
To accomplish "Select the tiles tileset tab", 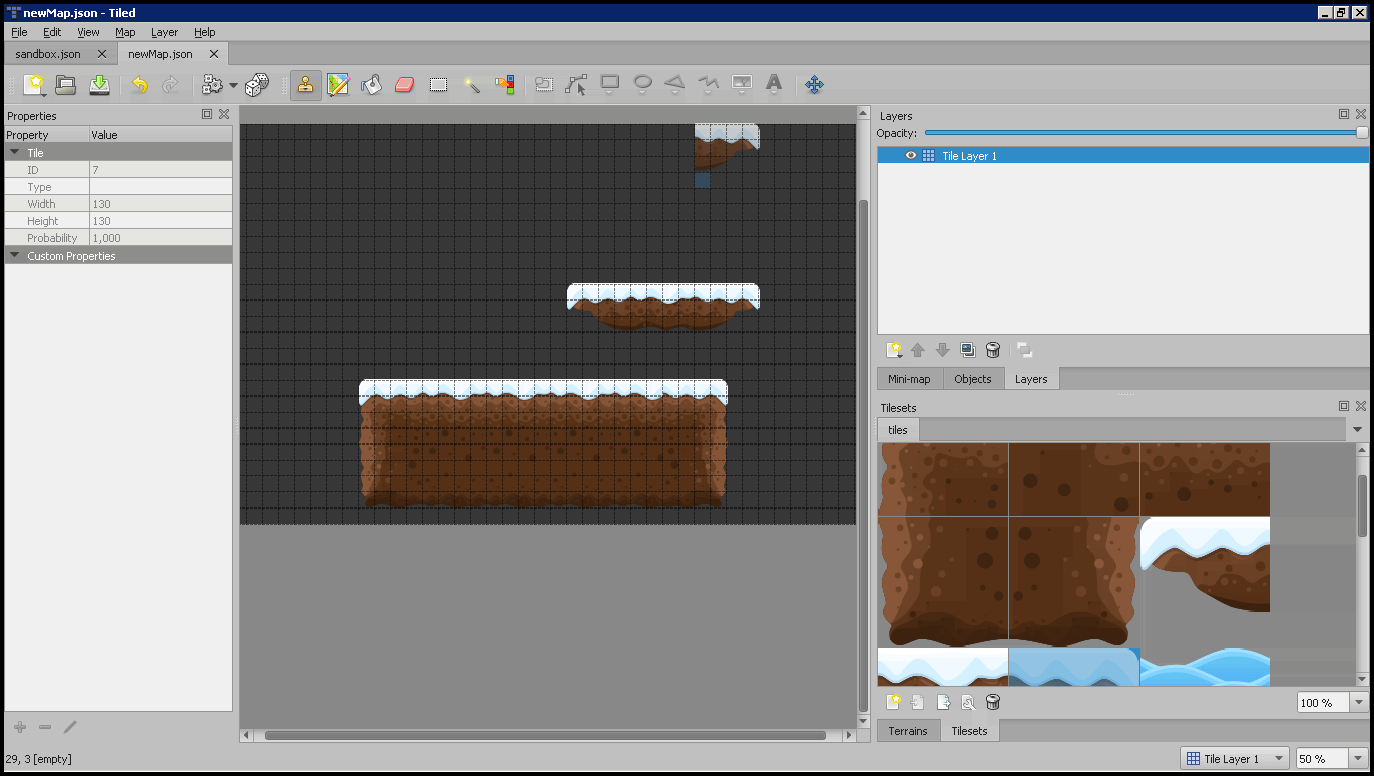I will (898, 430).
